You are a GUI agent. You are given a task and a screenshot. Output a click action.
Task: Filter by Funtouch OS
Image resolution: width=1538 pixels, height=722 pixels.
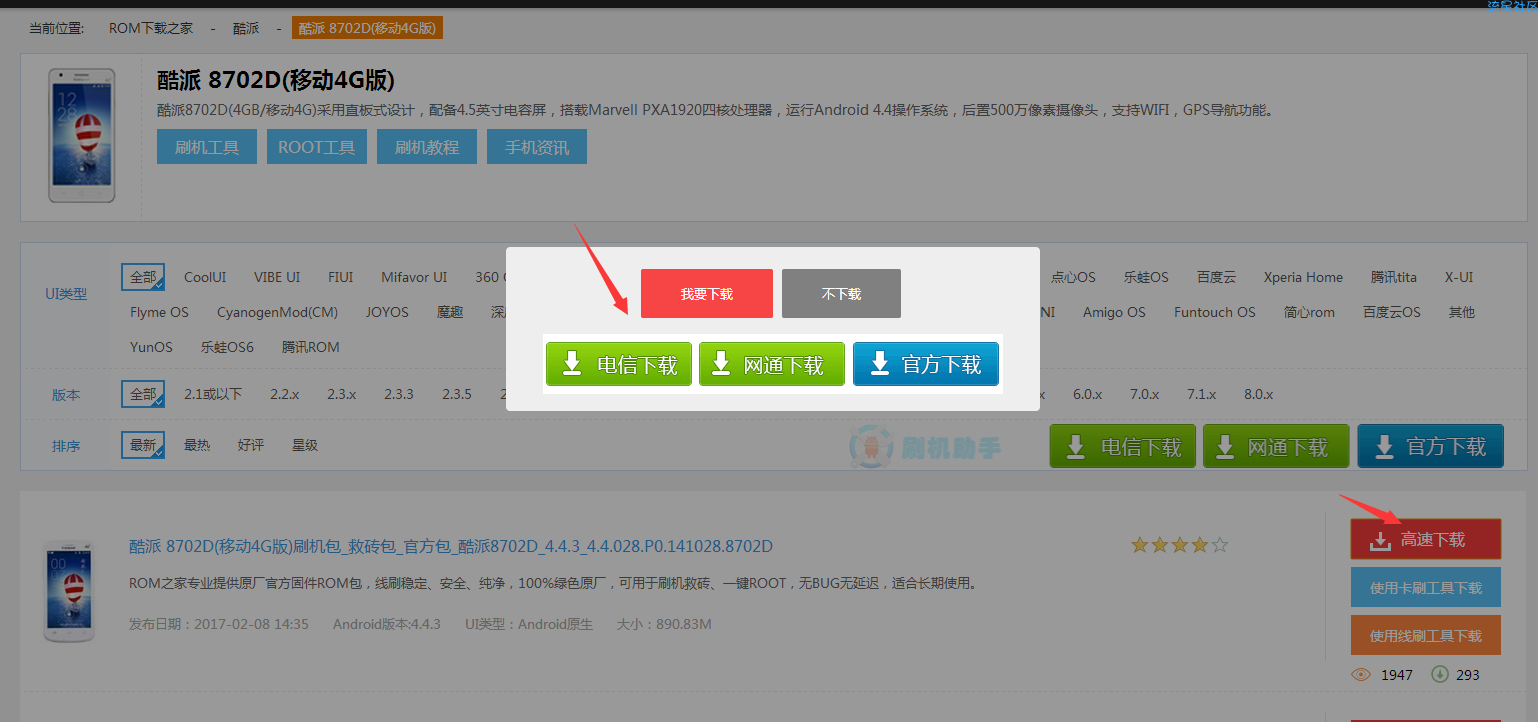point(1215,312)
